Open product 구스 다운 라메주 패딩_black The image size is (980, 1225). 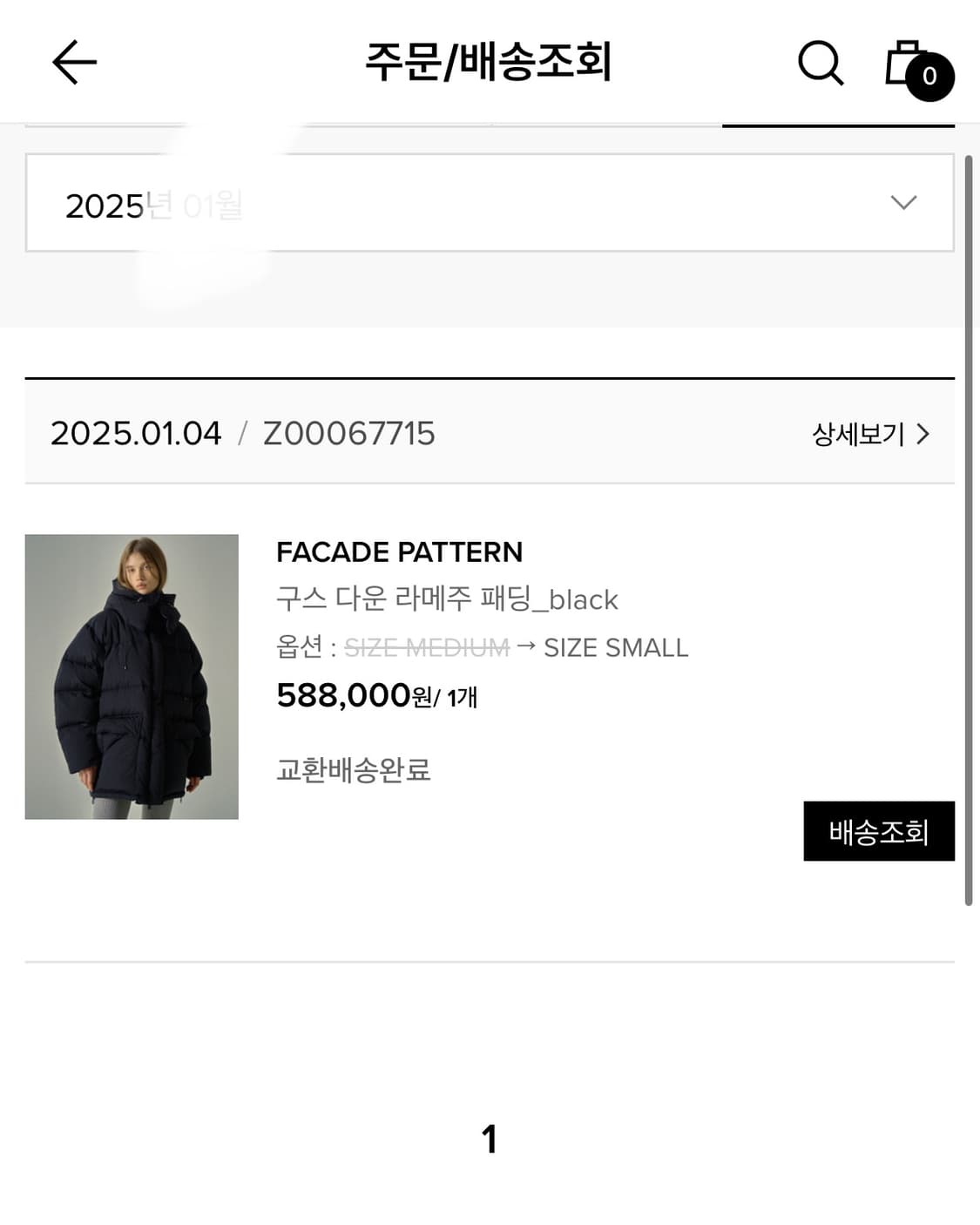[446, 599]
